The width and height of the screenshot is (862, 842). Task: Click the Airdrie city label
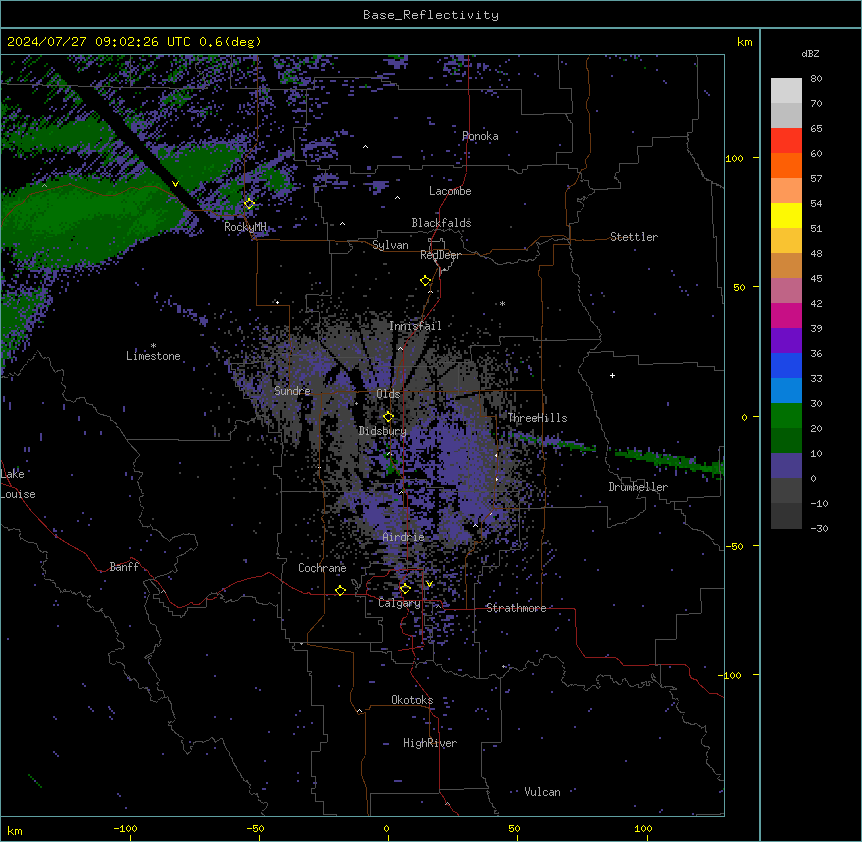coord(403,537)
